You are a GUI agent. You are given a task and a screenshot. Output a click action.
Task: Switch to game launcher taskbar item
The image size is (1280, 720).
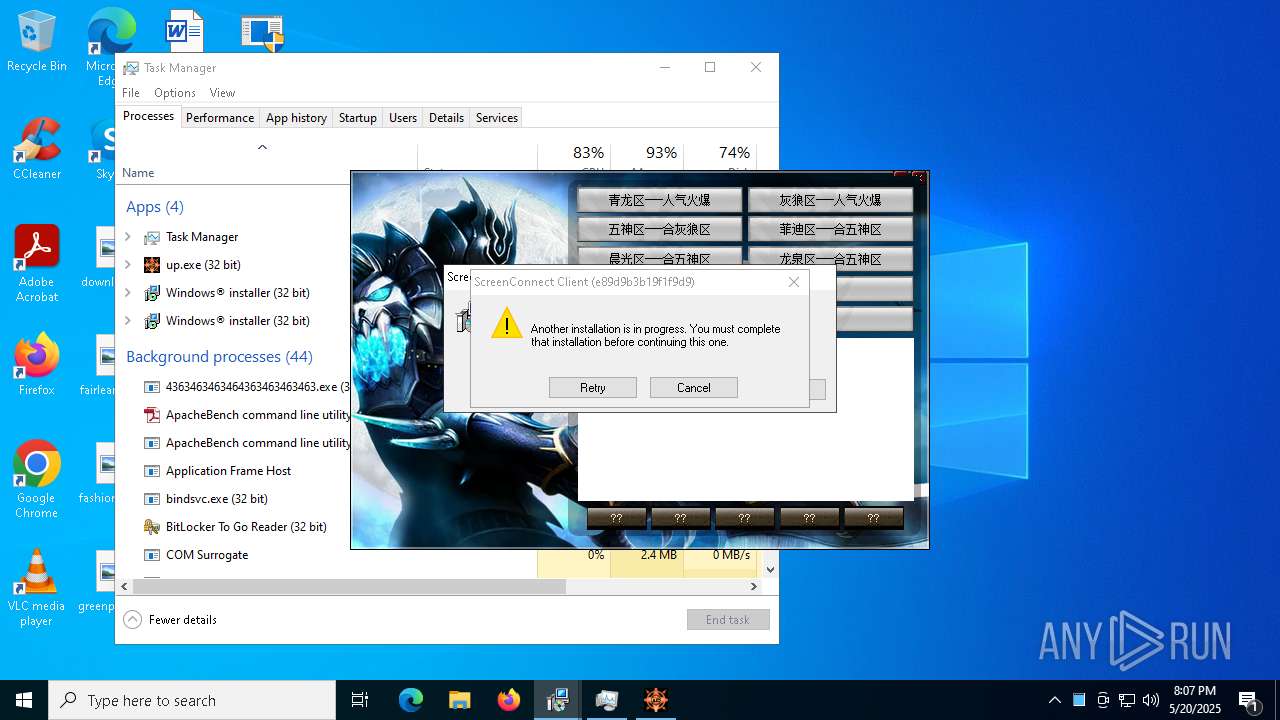655,700
